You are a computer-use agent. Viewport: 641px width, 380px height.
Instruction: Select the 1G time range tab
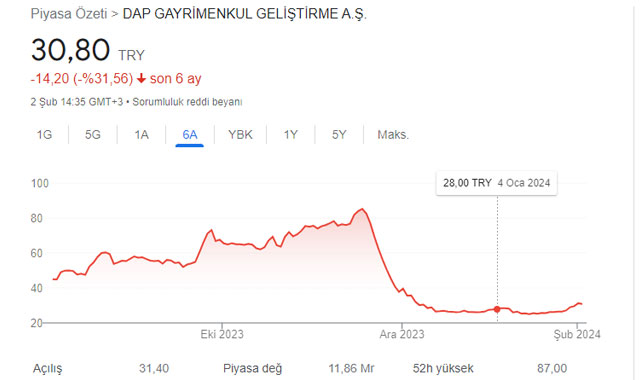45,134
